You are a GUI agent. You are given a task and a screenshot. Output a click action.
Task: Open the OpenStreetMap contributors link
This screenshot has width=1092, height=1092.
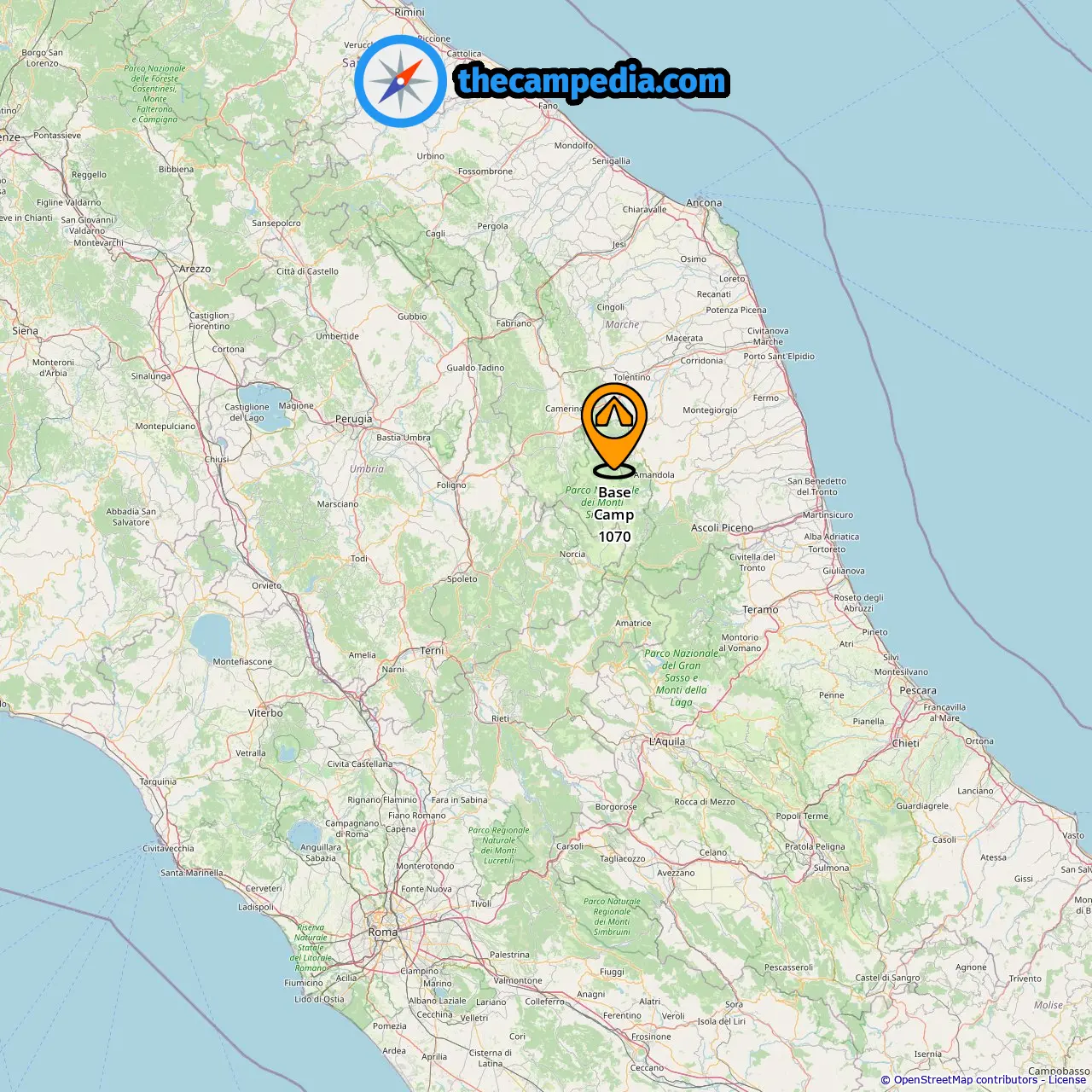965,1080
